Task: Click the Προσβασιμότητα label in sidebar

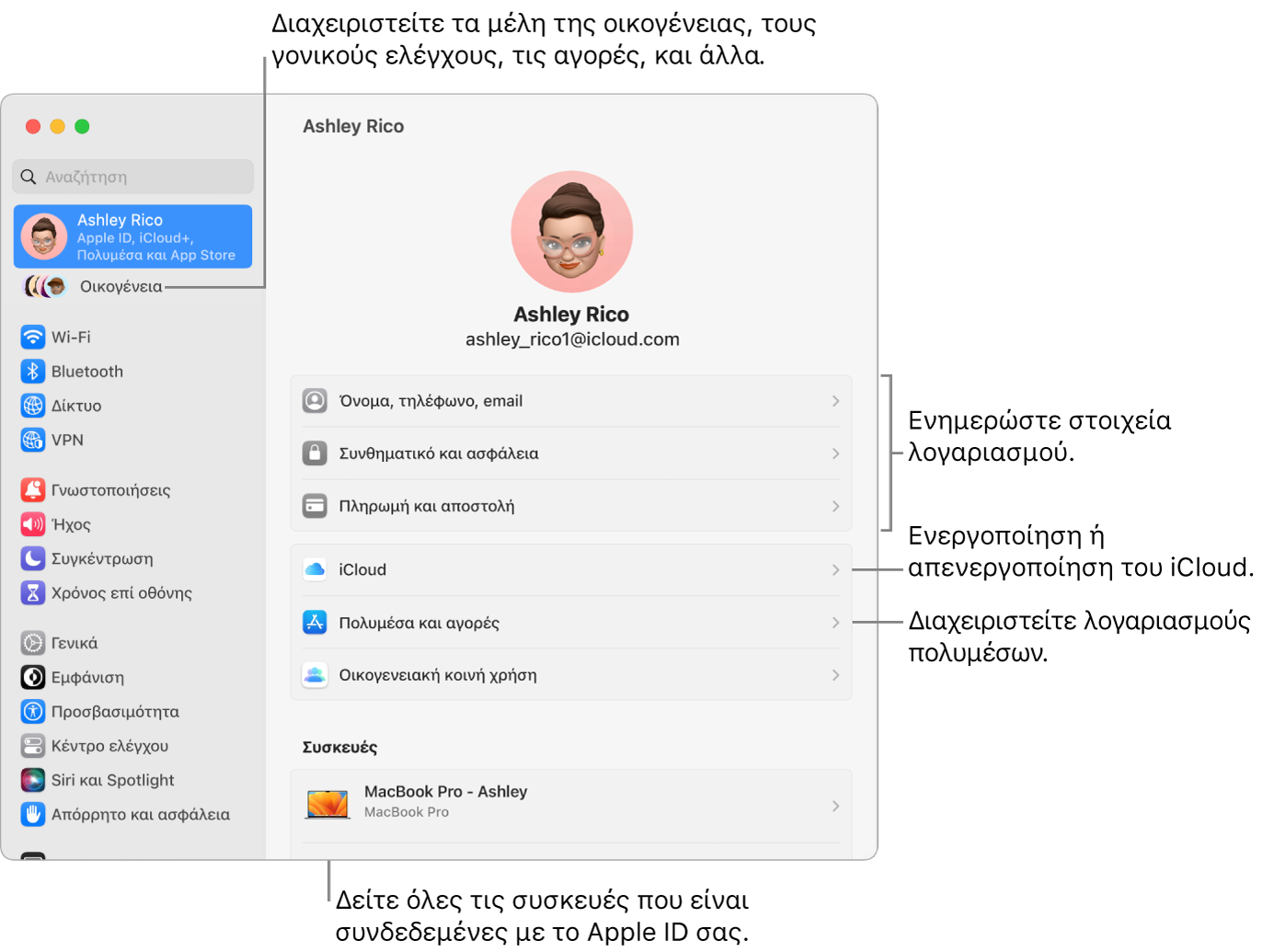Action: tap(115, 711)
